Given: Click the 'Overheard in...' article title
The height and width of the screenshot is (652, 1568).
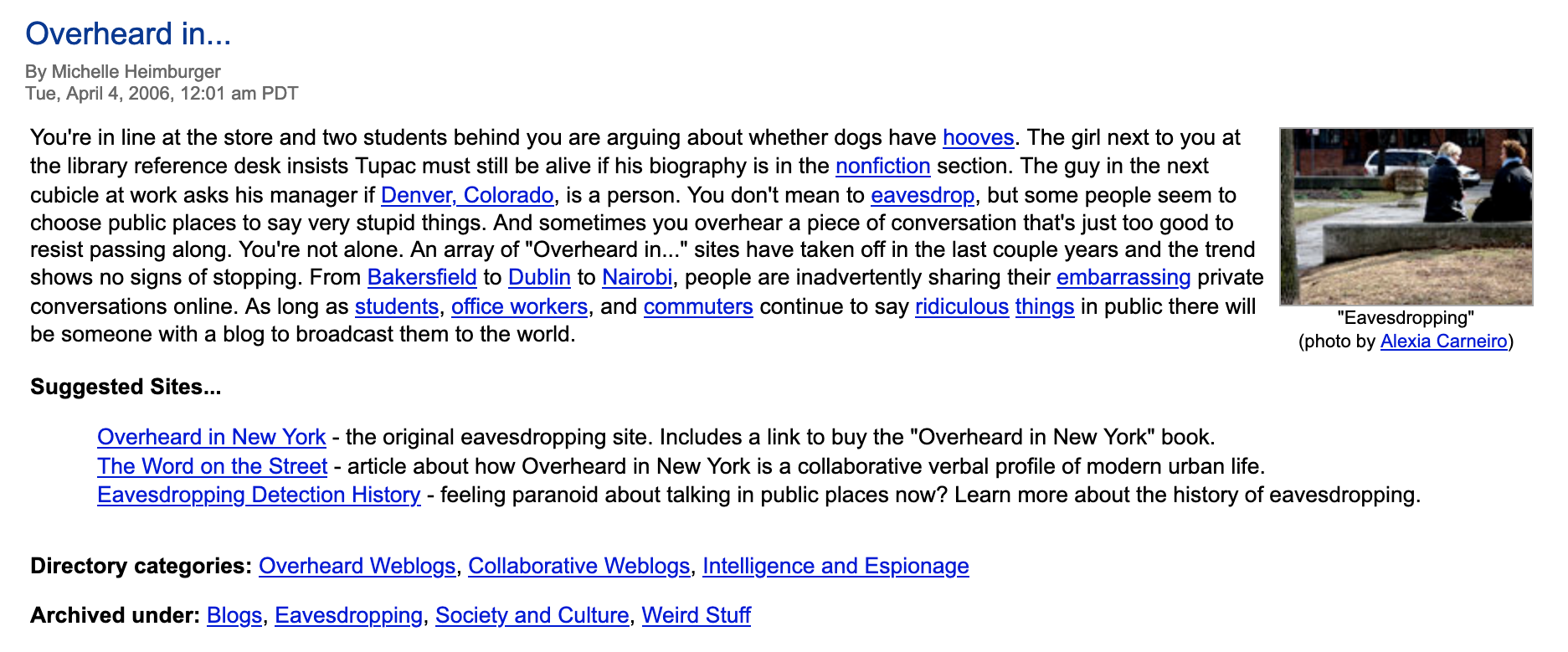Looking at the screenshot, I should 128,33.
